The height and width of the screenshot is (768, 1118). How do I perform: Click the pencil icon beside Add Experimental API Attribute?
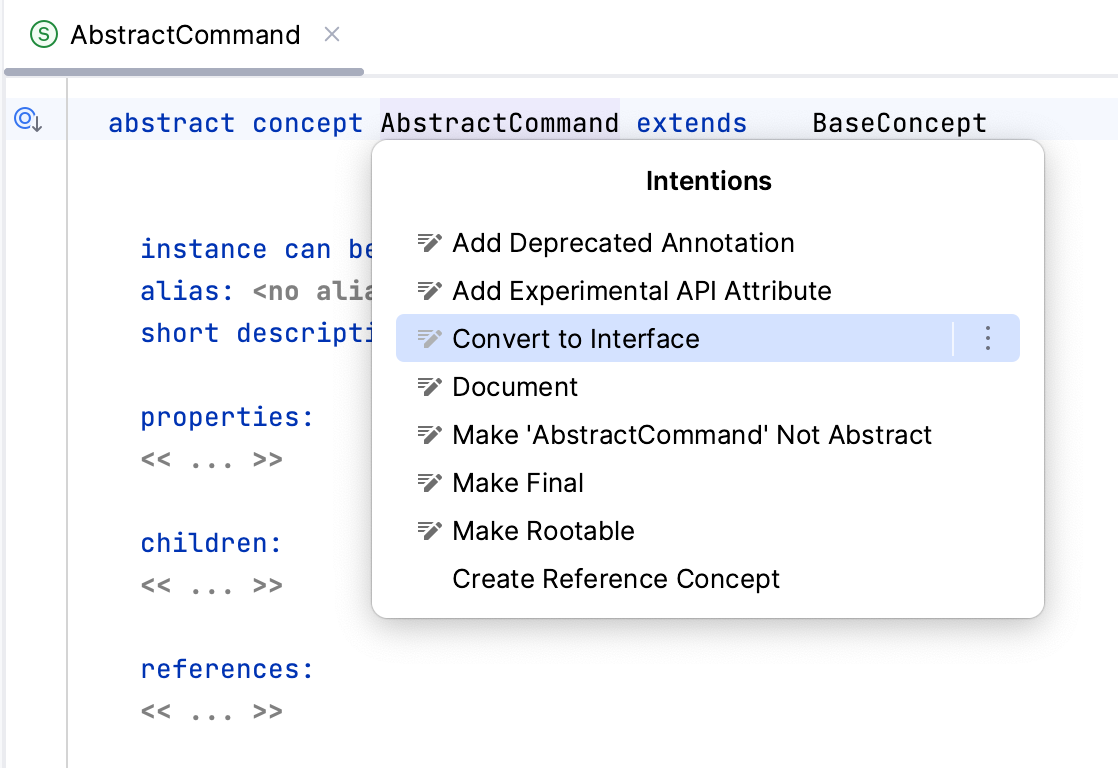coord(429,291)
